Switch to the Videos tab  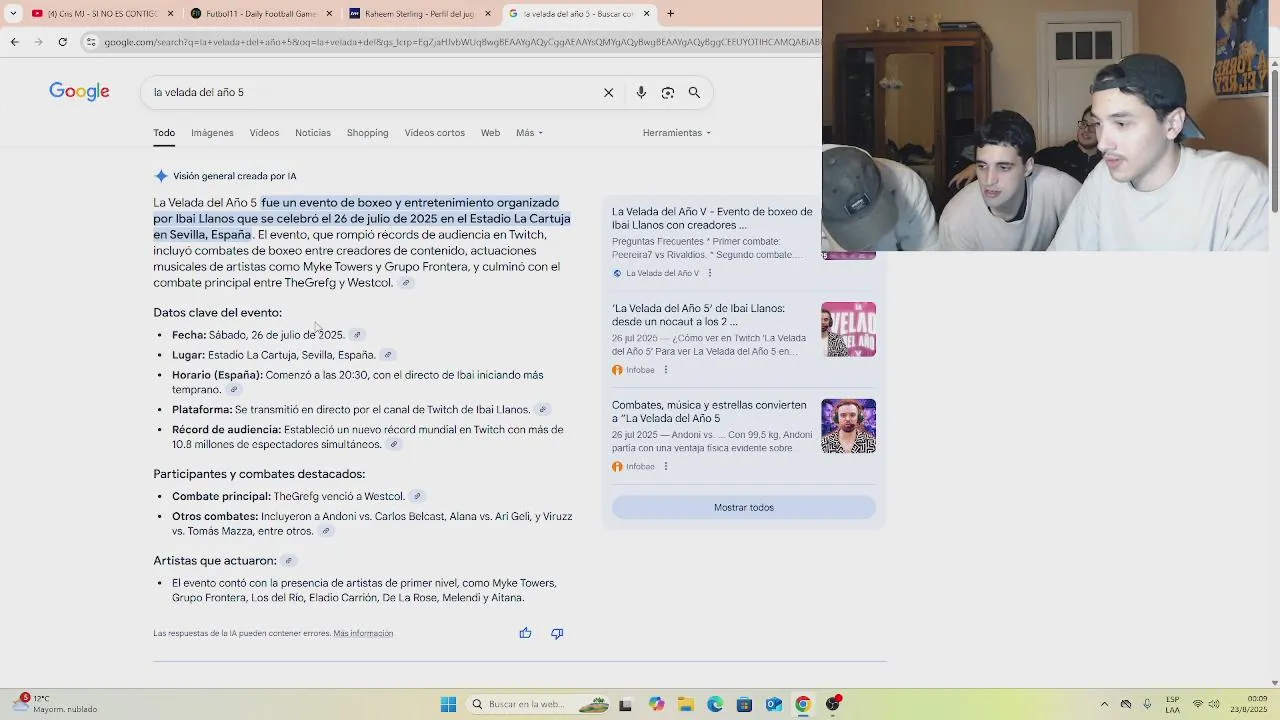pos(264,133)
